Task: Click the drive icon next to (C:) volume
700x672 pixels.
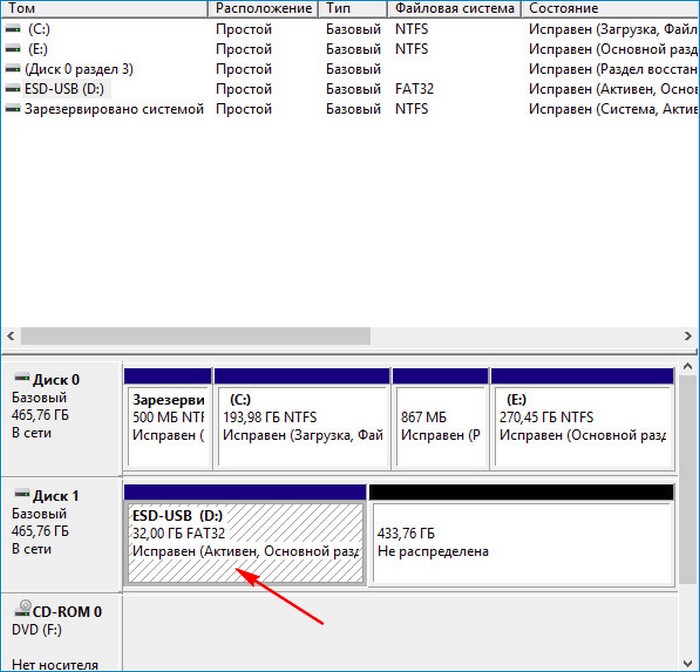Action: 12,30
